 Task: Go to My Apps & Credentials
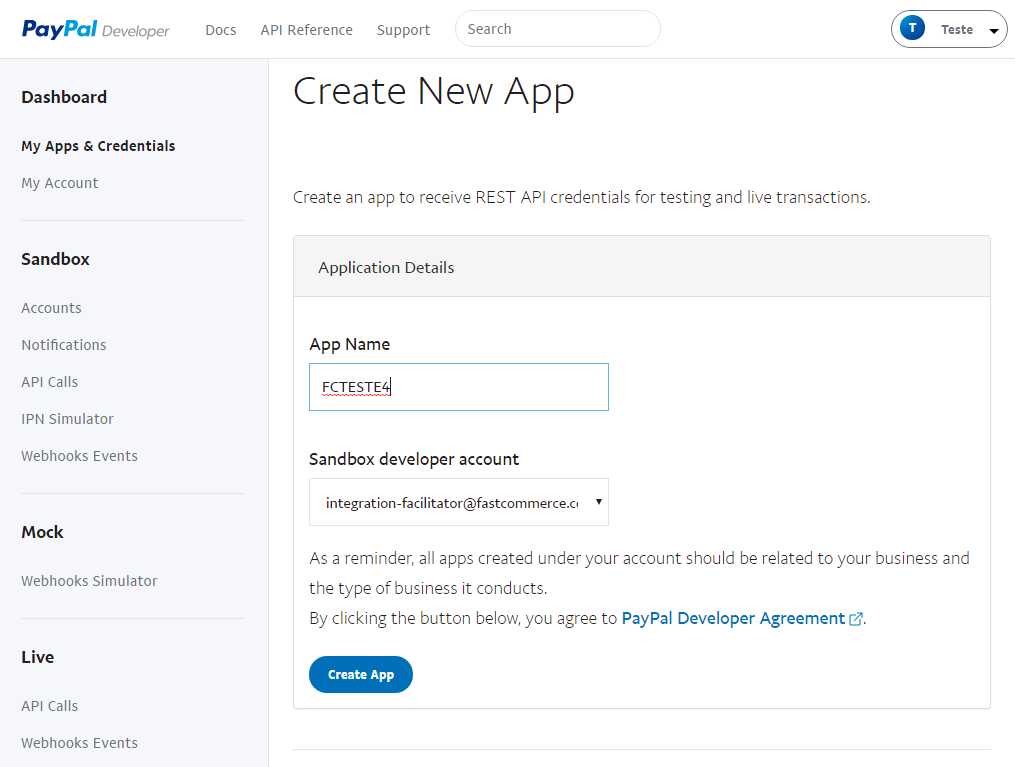pos(98,146)
